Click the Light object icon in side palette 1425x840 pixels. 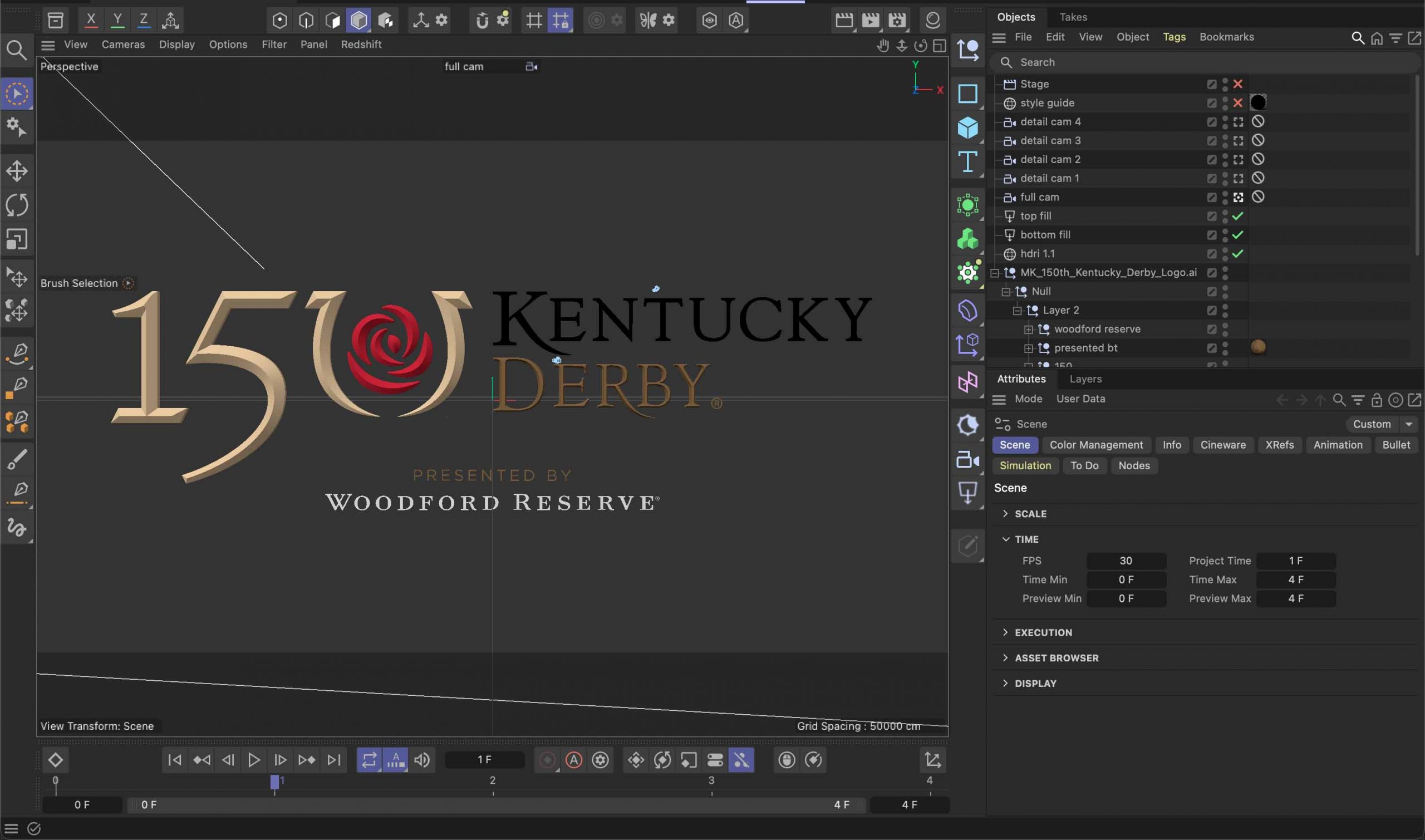coord(967,493)
